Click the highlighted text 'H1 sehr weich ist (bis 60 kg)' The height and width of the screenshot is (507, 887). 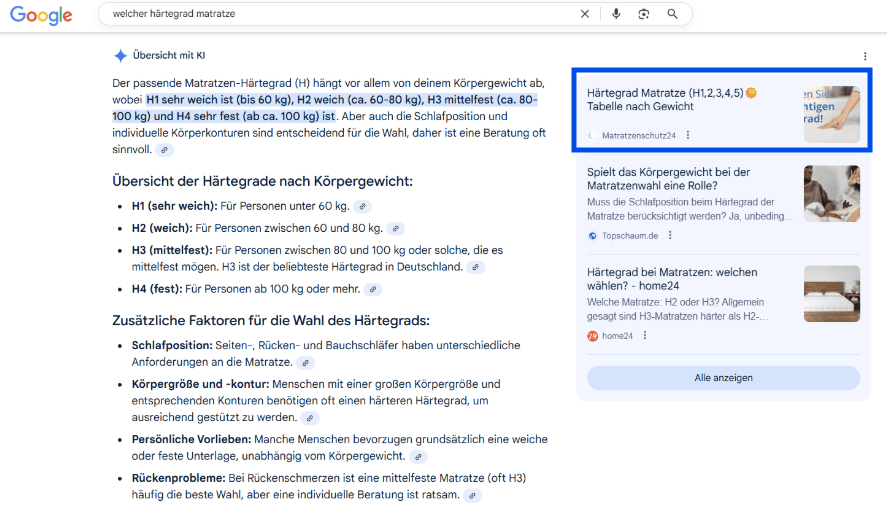(x=219, y=100)
